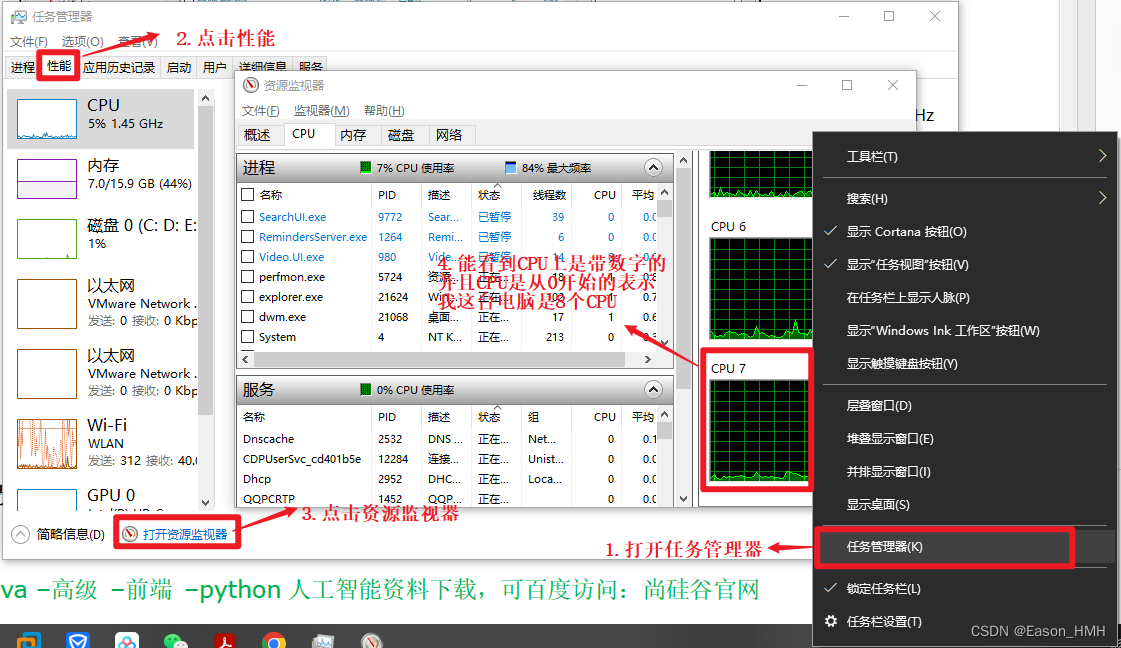Click 打开资源监视器 link
Image resolution: width=1121 pixels, height=648 pixels.
tap(184, 534)
